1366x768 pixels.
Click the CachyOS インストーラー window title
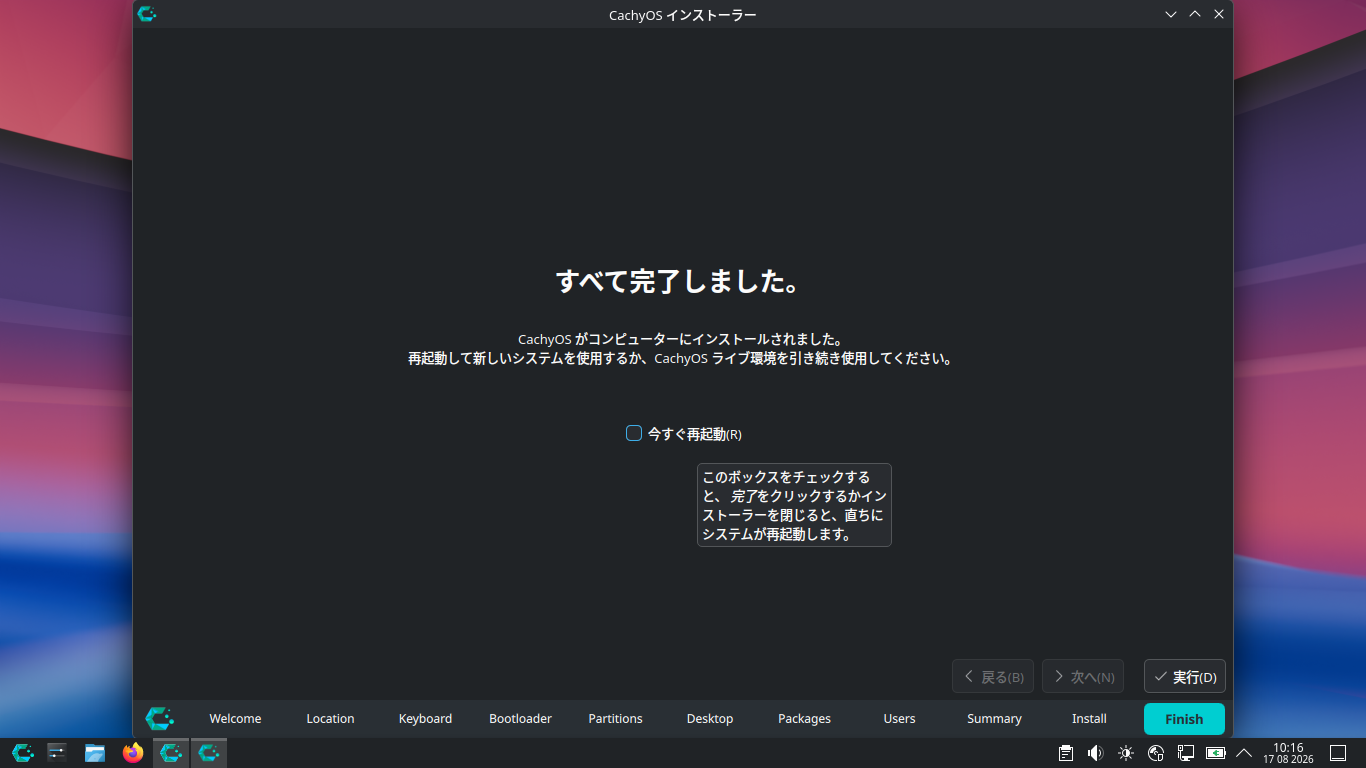tap(683, 14)
